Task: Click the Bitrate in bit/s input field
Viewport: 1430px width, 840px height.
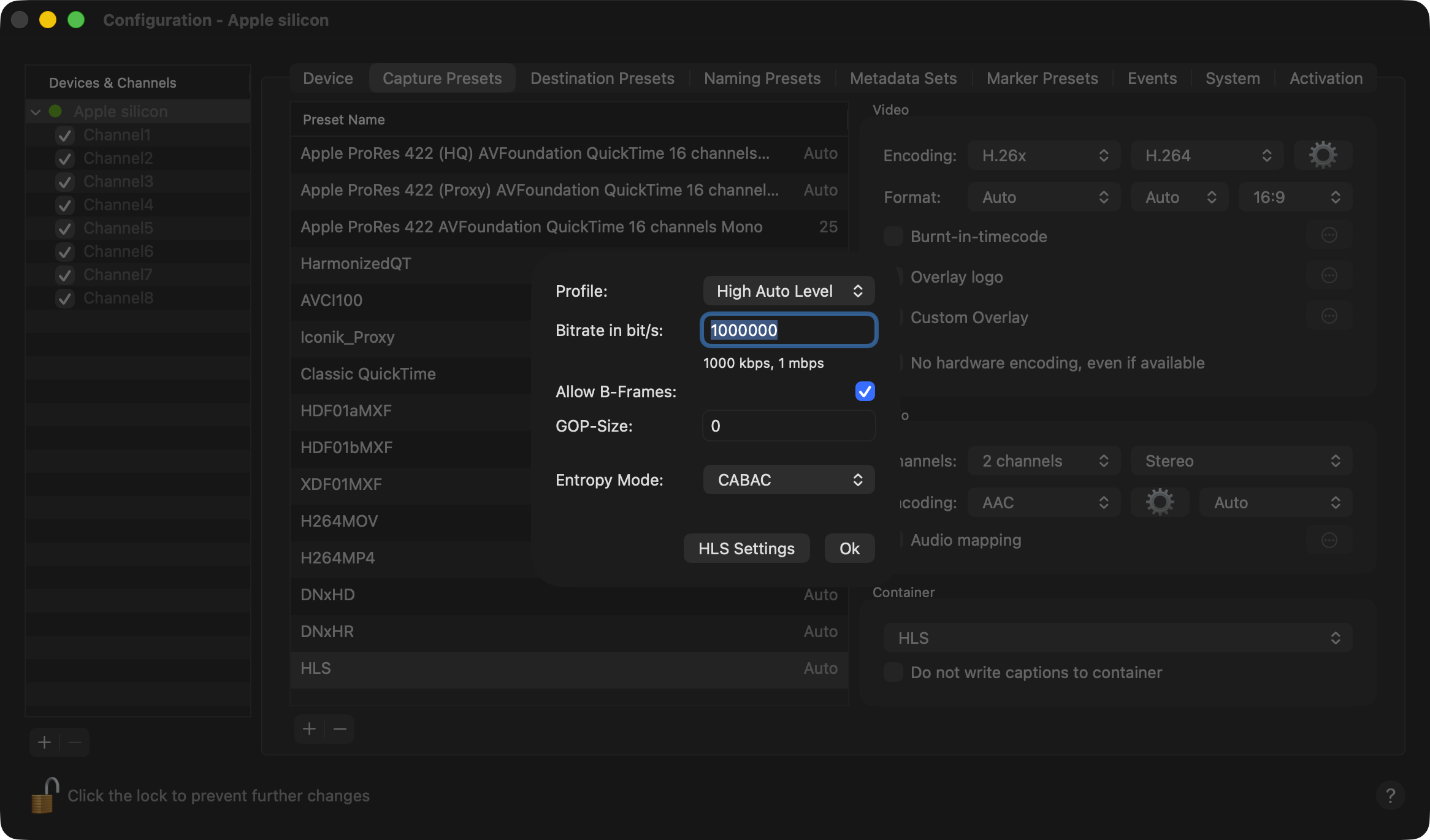Action: 789,330
